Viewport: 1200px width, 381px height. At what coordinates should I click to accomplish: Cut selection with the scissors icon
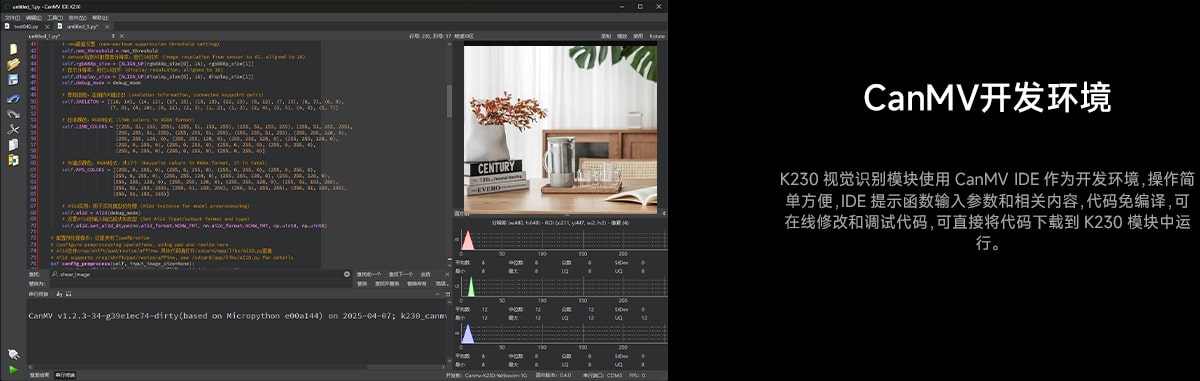point(13,130)
